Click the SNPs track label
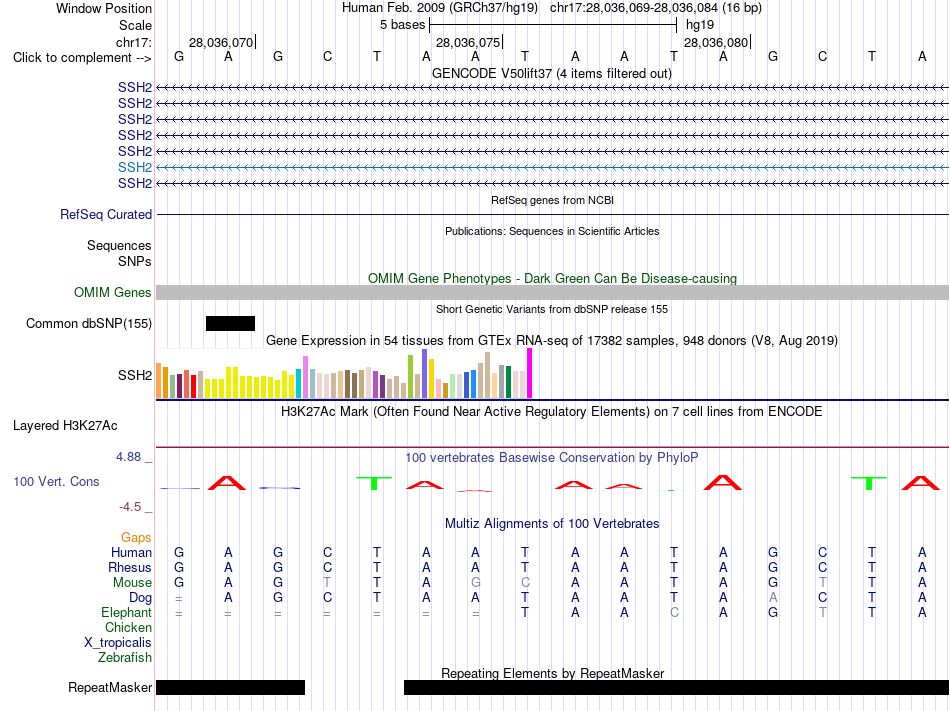Screen dimensions: 950x711 point(135,261)
